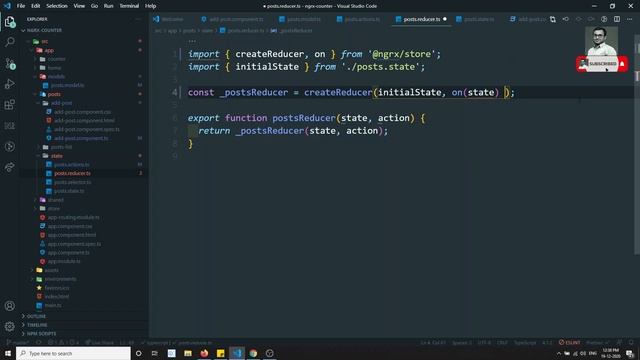Open Firefox from the taskbar
The width and height of the screenshot is (640, 360).
click(204, 353)
